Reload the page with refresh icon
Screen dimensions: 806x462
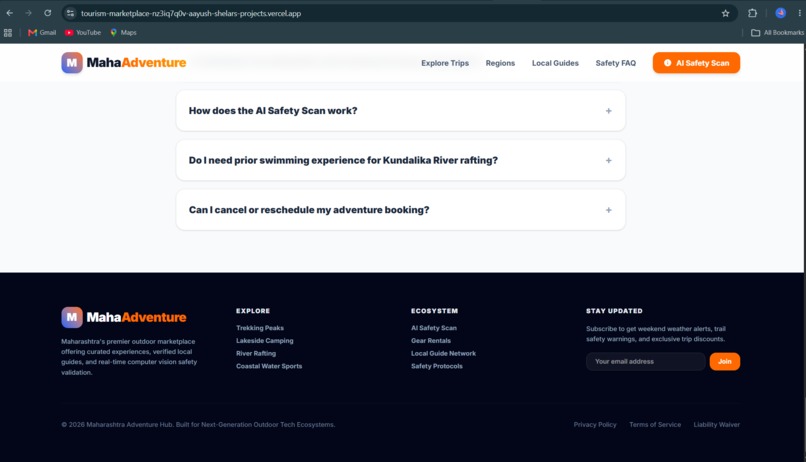[x=47, y=13]
